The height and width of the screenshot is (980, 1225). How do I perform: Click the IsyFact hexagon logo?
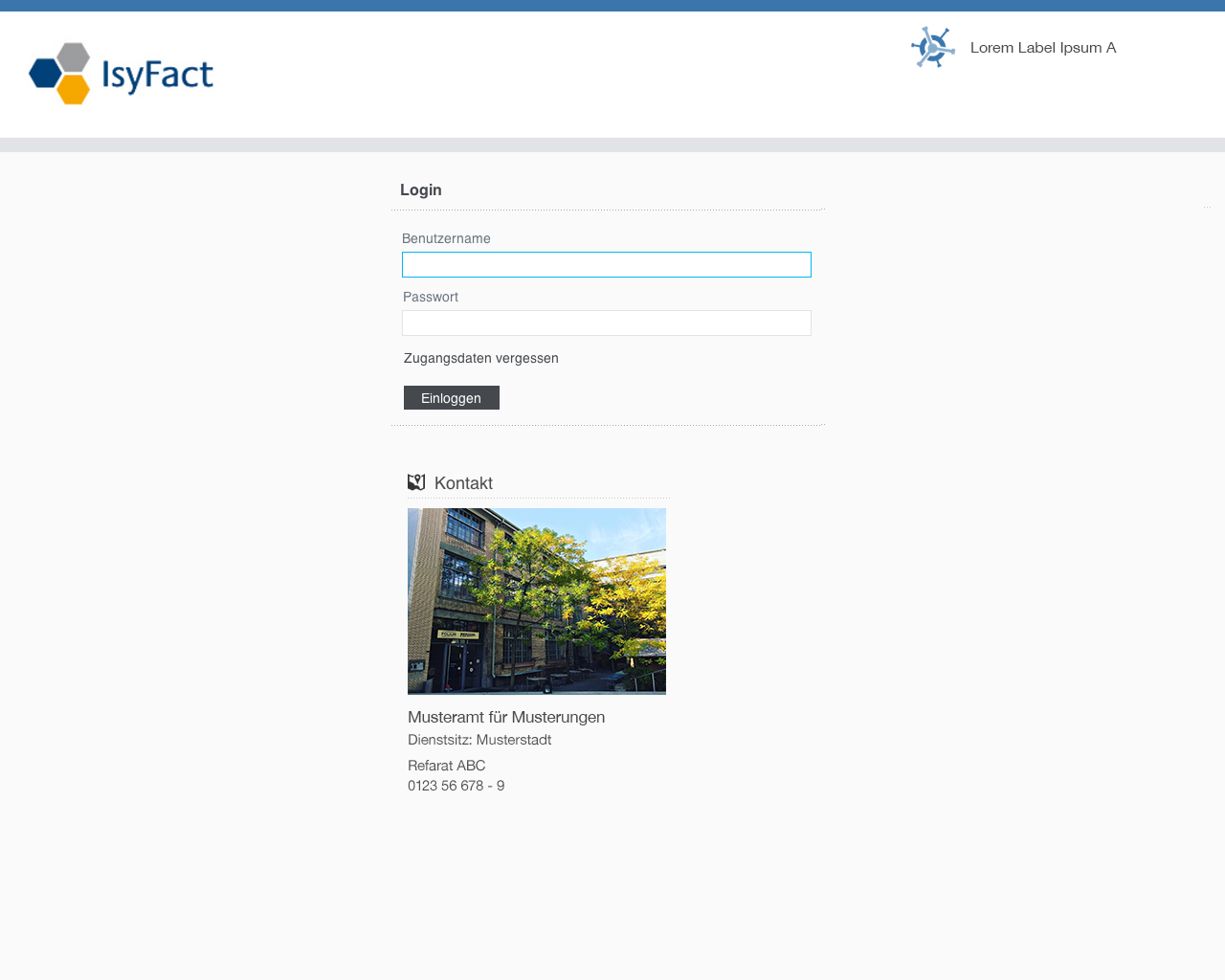[x=60, y=74]
